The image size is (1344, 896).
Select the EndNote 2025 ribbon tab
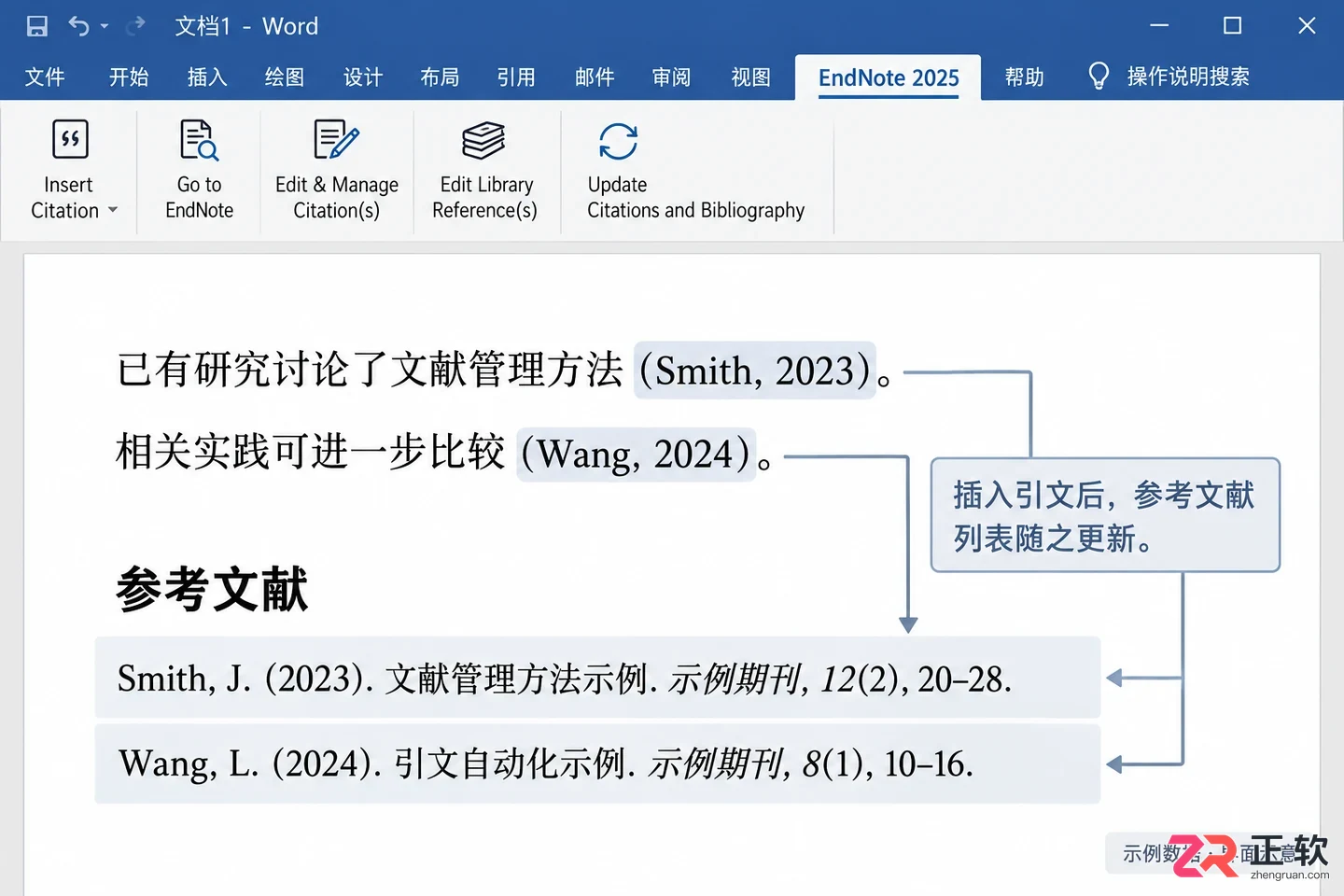click(889, 77)
